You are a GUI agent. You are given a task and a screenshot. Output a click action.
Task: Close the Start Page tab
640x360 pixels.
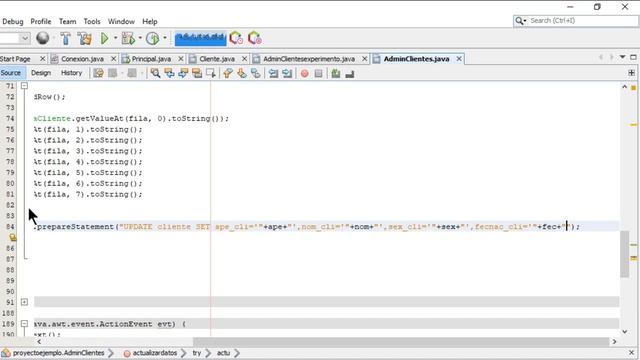point(42,59)
